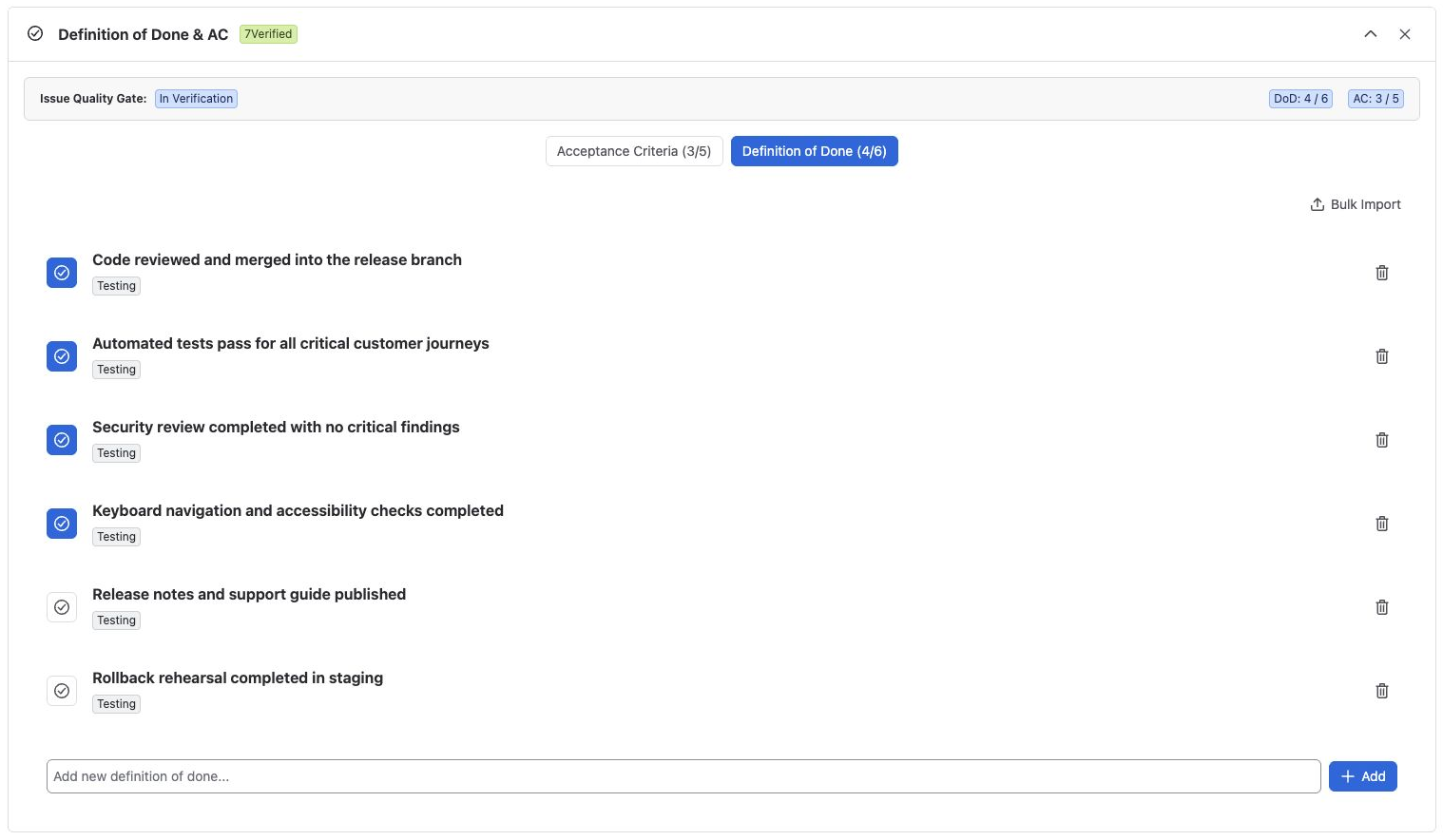
Task: Click the Add button
Action: (x=1363, y=776)
